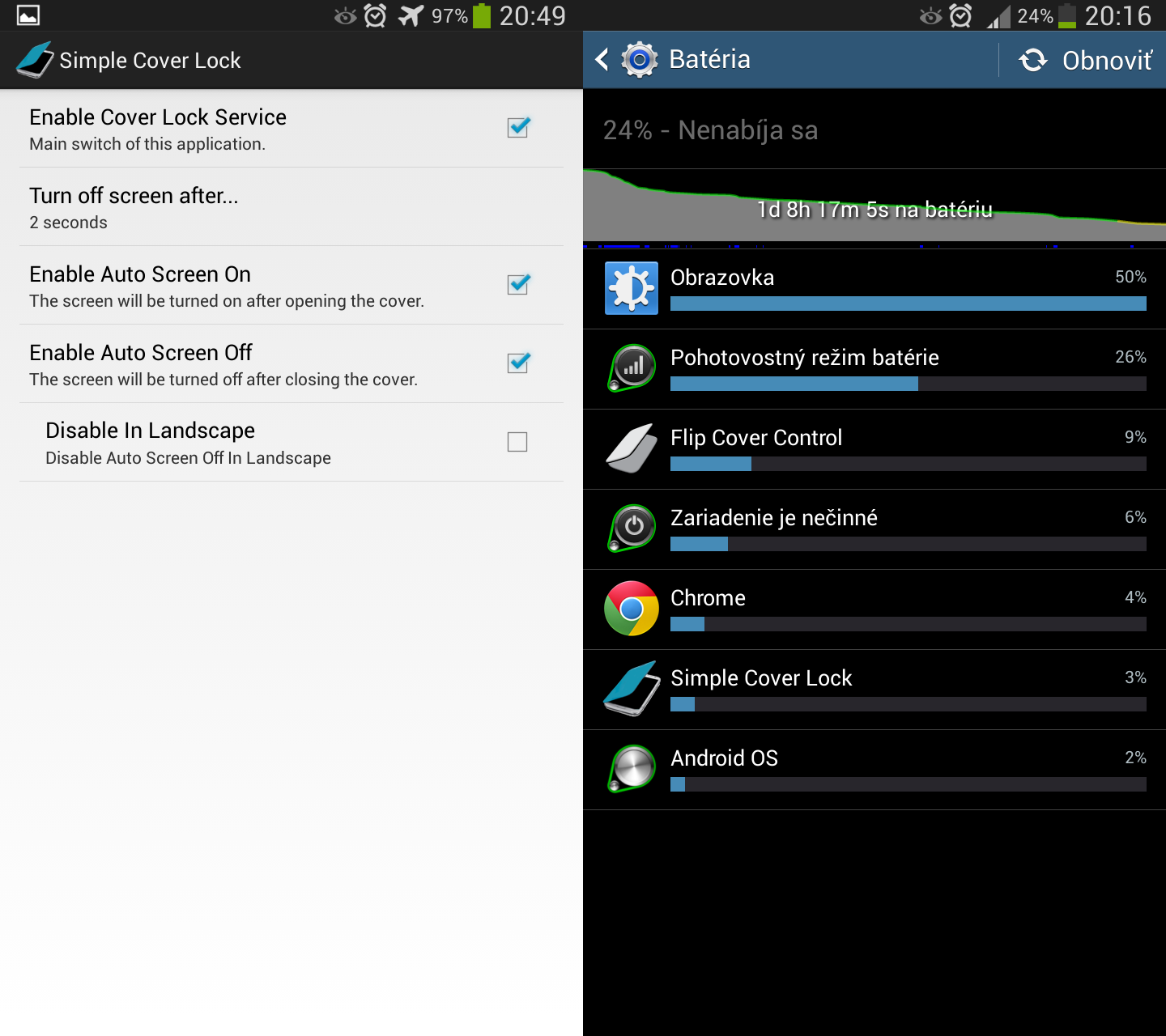Tap the refresh arrows icon beside Obnoviť
1166x1036 pixels.
(x=1033, y=60)
